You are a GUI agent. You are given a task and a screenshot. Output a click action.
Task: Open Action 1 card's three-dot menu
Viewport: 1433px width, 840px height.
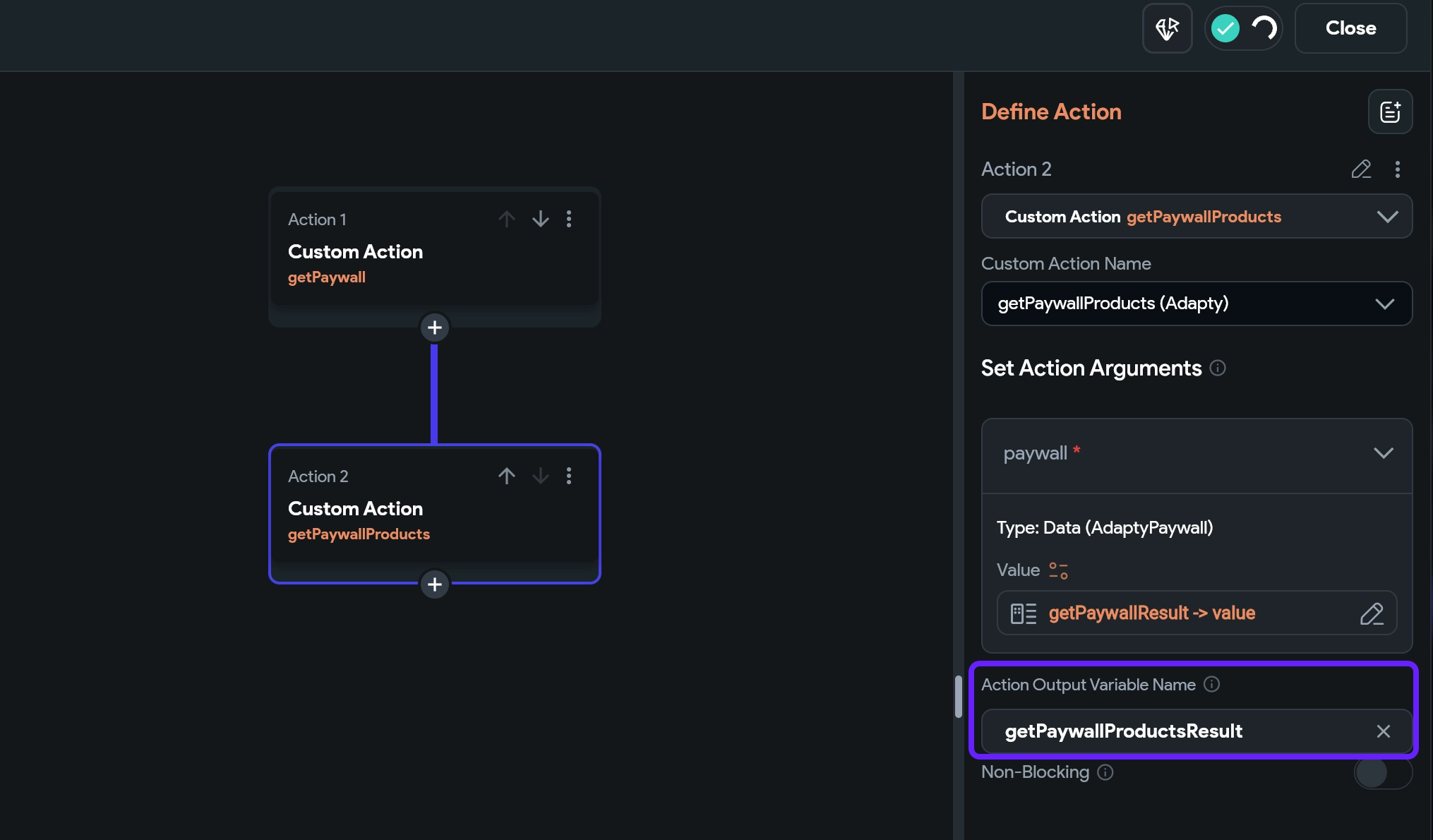pyautogui.click(x=569, y=219)
